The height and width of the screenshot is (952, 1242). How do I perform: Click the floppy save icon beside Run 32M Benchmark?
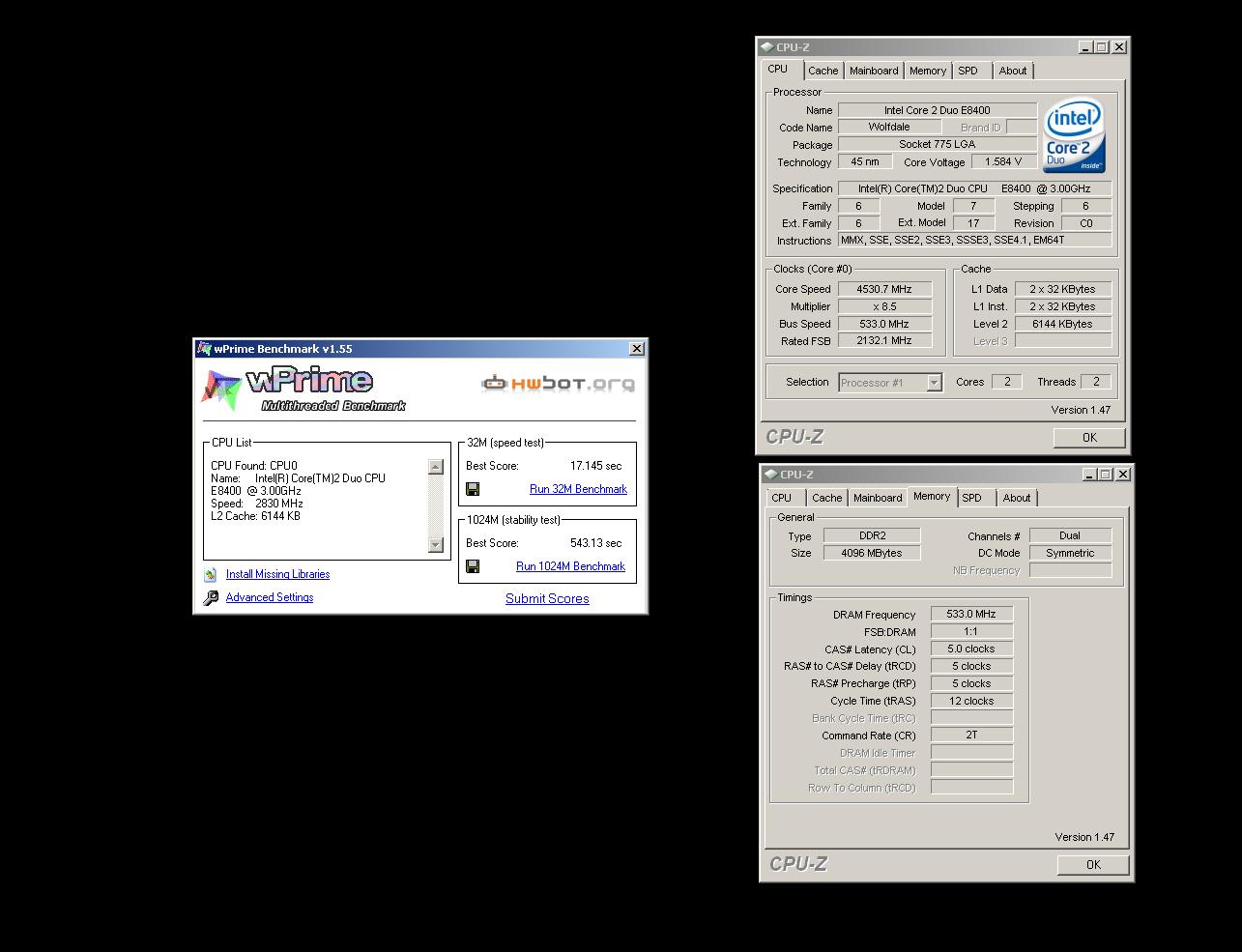pyautogui.click(x=473, y=489)
